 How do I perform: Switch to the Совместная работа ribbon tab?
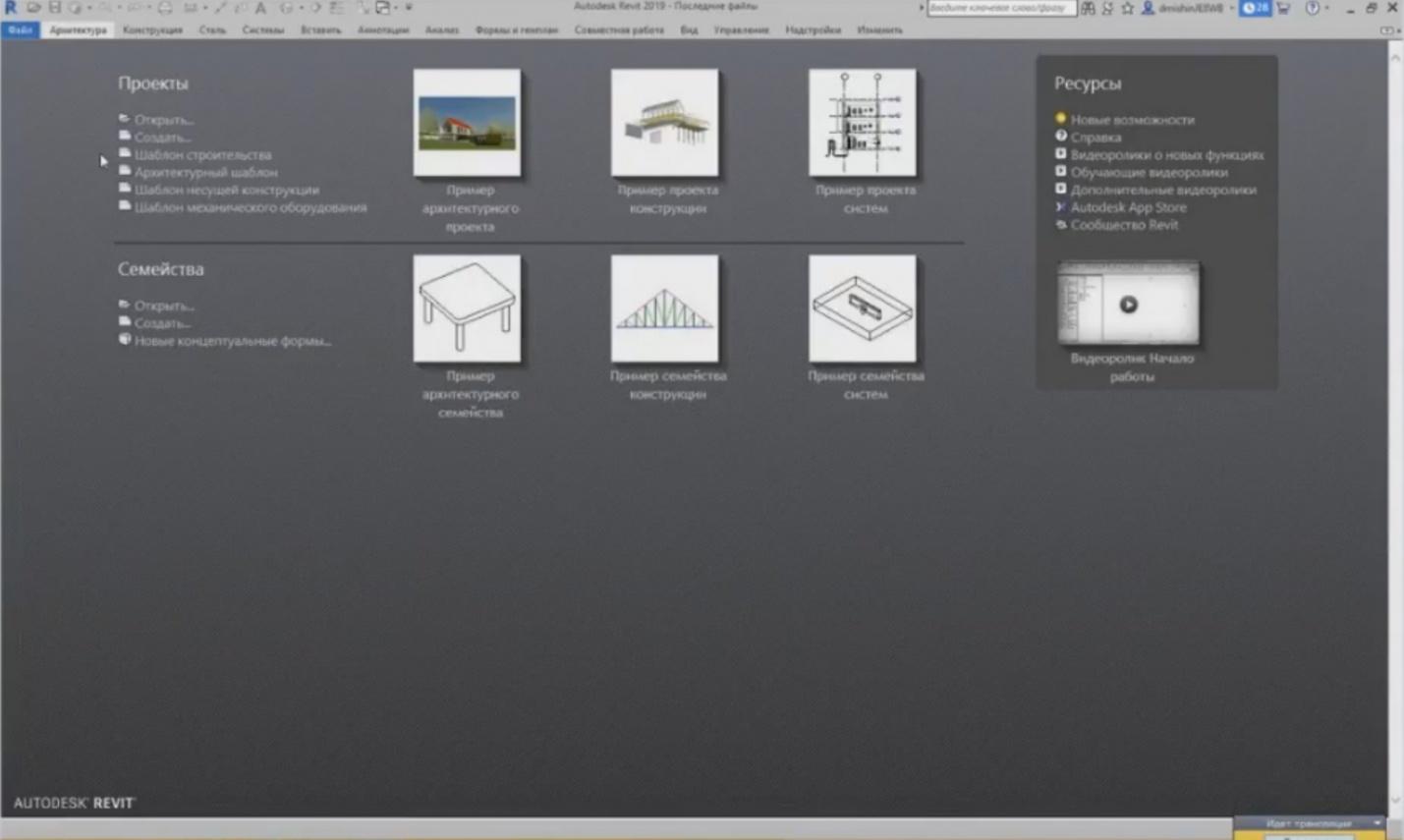[x=619, y=30]
